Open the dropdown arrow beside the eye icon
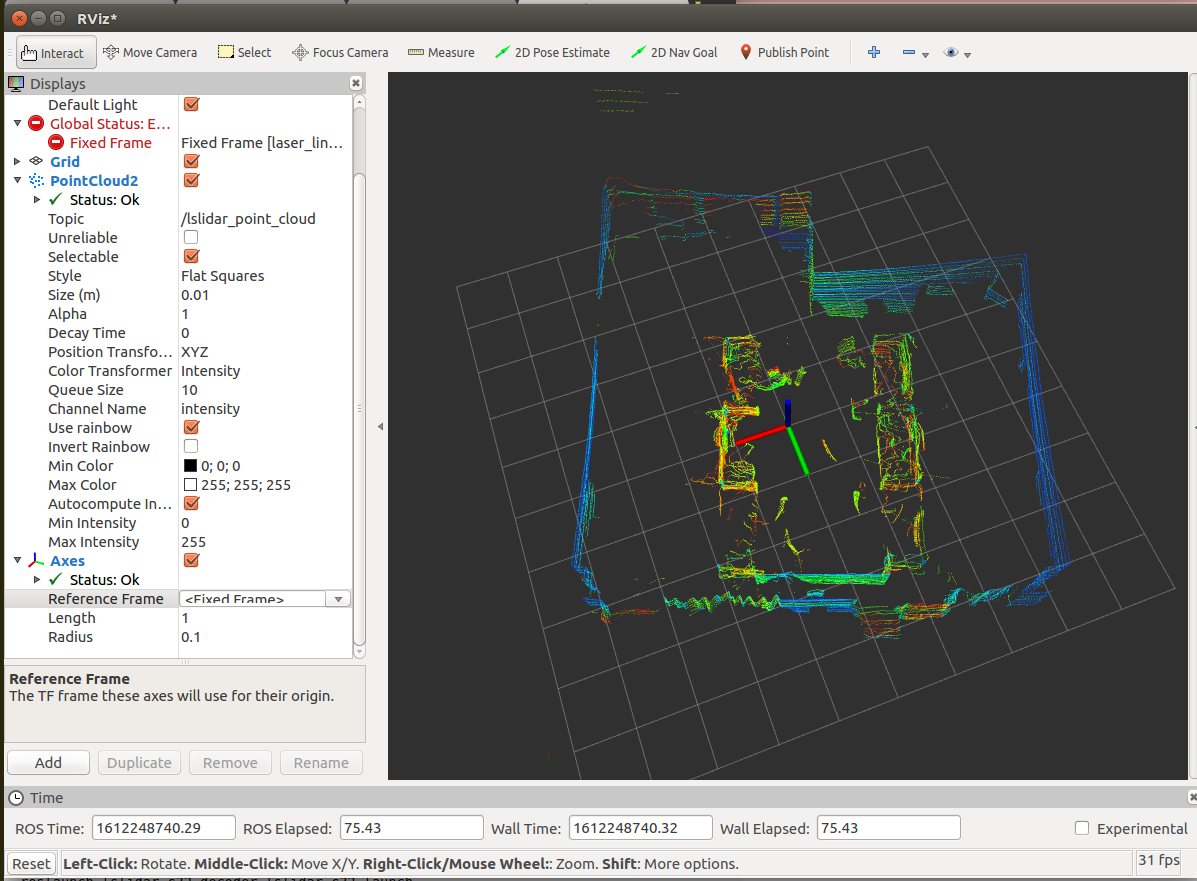This screenshot has height=881, width=1197. [967, 55]
